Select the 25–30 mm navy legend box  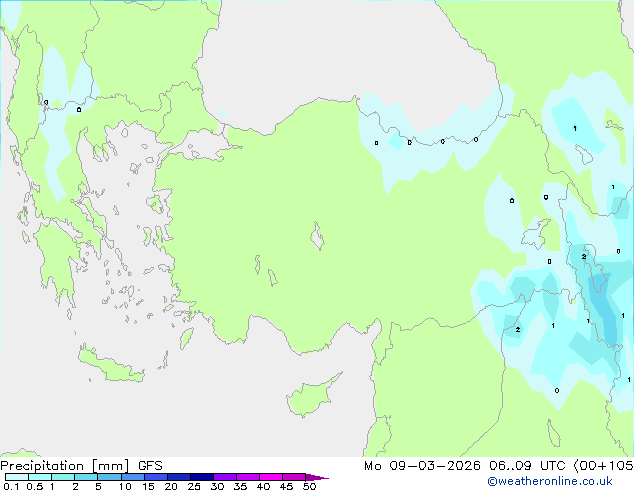(202, 477)
